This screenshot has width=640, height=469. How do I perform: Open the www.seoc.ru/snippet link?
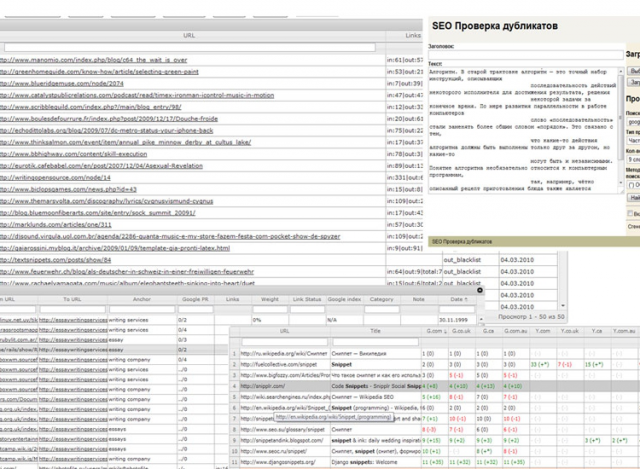click(x=273, y=451)
